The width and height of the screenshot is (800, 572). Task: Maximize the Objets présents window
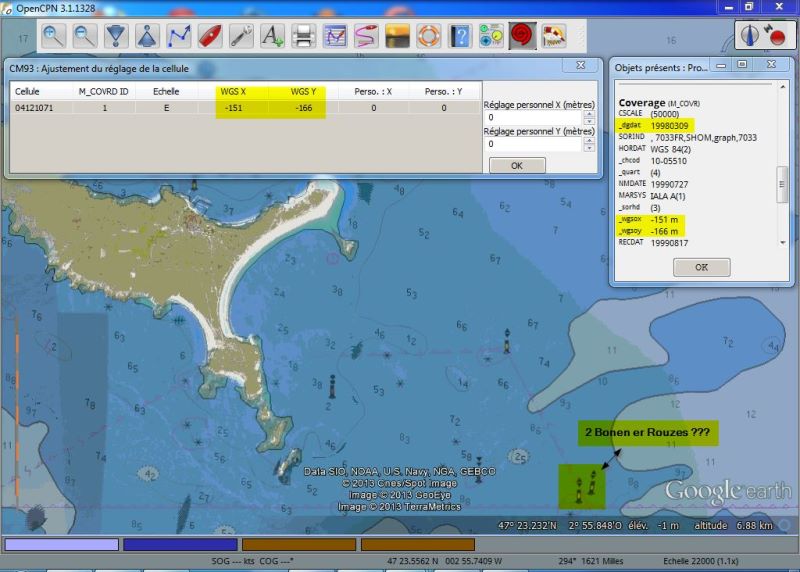742,64
